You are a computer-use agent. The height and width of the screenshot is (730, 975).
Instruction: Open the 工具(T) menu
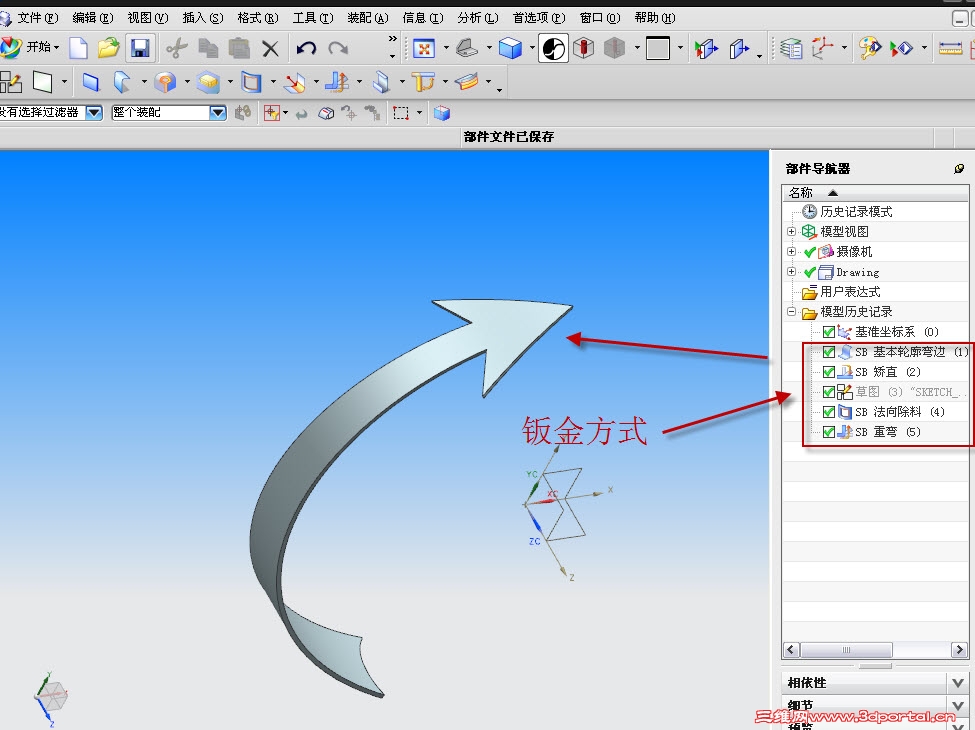[x=313, y=18]
